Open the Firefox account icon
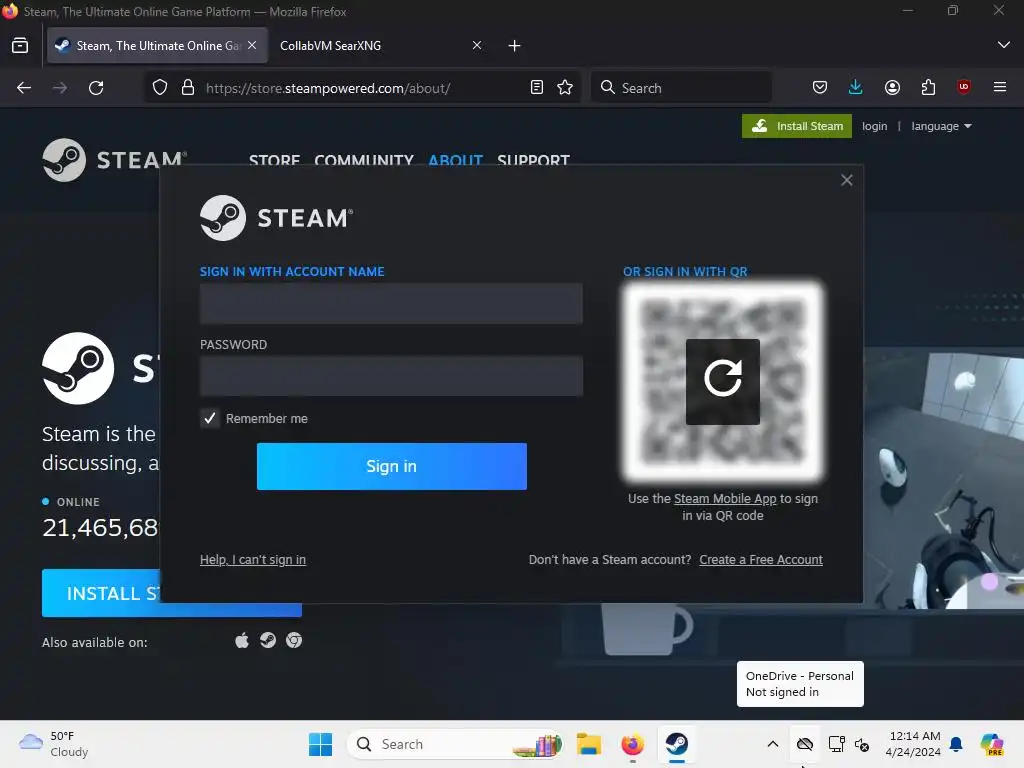1024x768 pixels. pyautogui.click(x=892, y=88)
